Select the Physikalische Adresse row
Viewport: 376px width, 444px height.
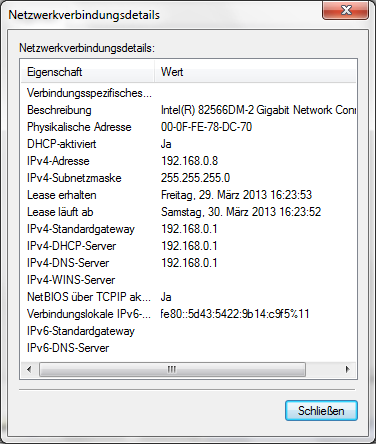pos(189,127)
